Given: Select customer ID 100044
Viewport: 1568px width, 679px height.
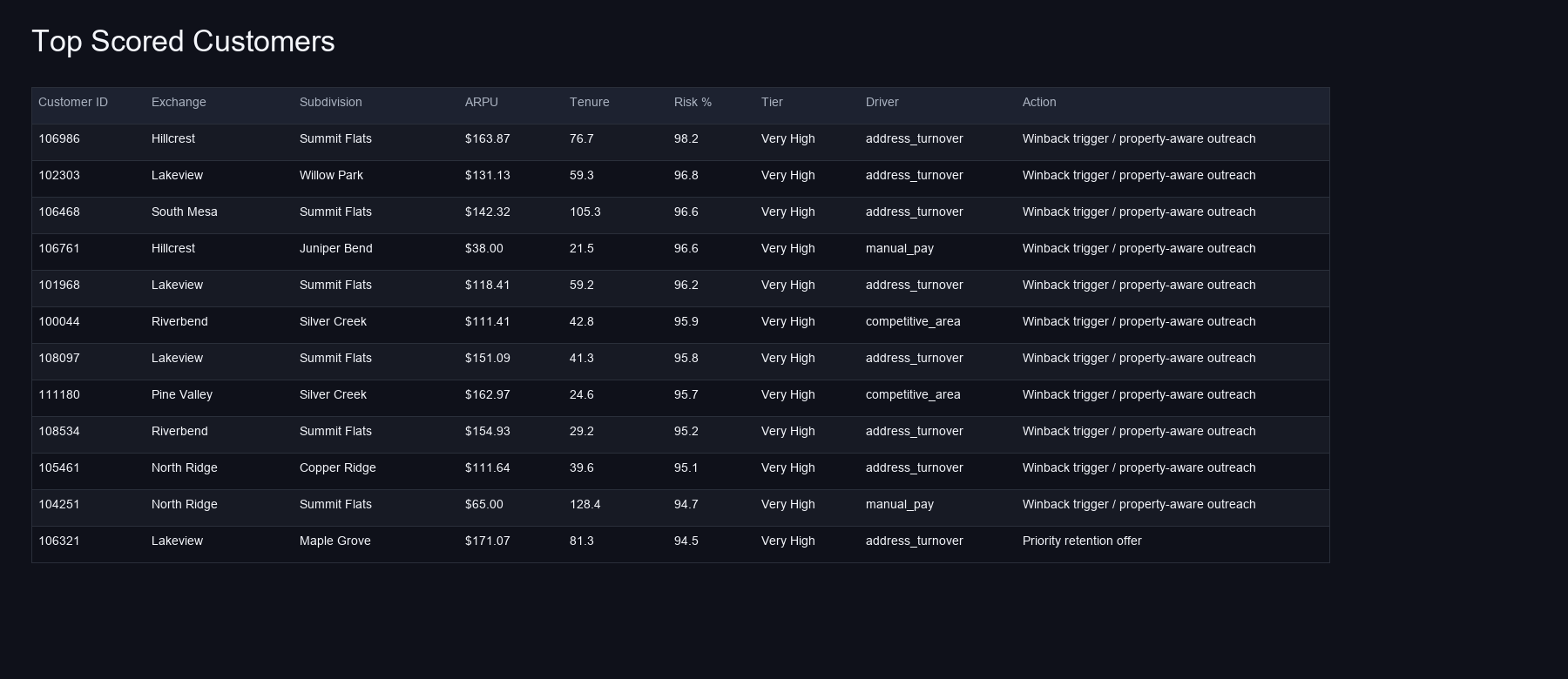Looking at the screenshot, I should [59, 321].
